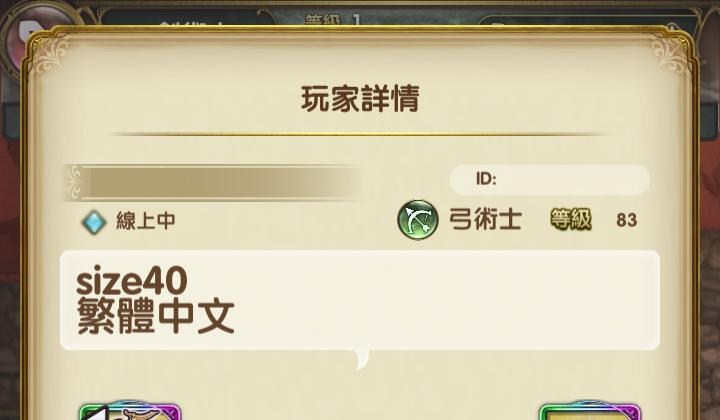Click the scroll ornament on name bar
The image size is (720, 420).
[x=73, y=182]
